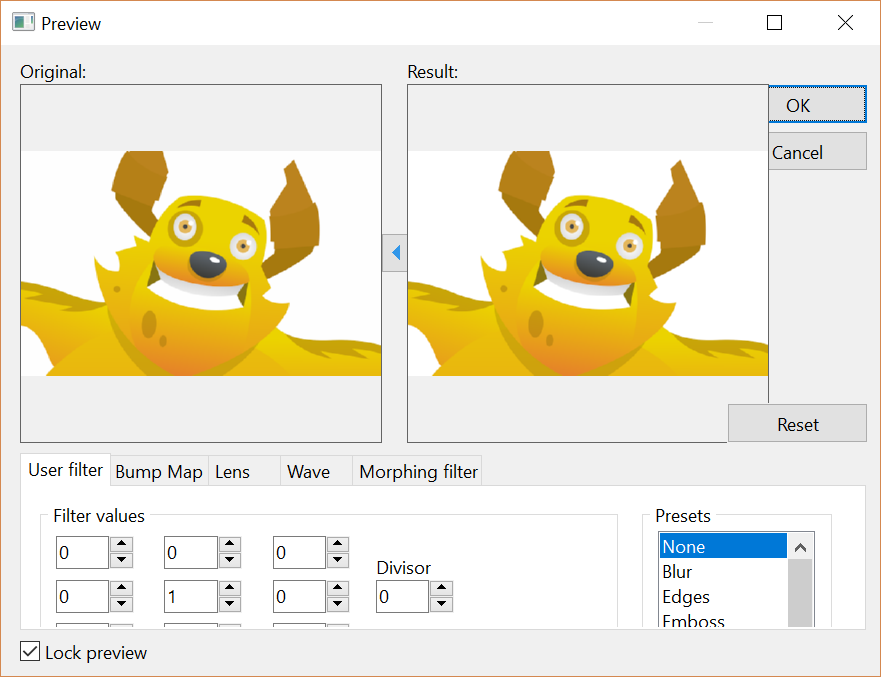Click the Original preview image

point(201,263)
